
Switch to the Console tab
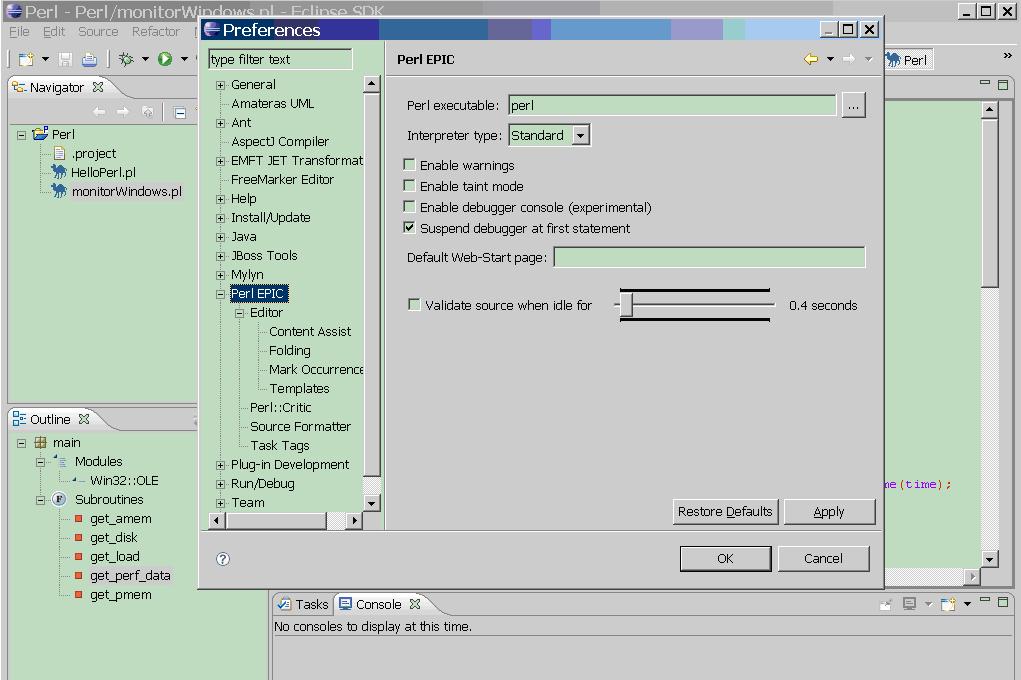(x=378, y=604)
